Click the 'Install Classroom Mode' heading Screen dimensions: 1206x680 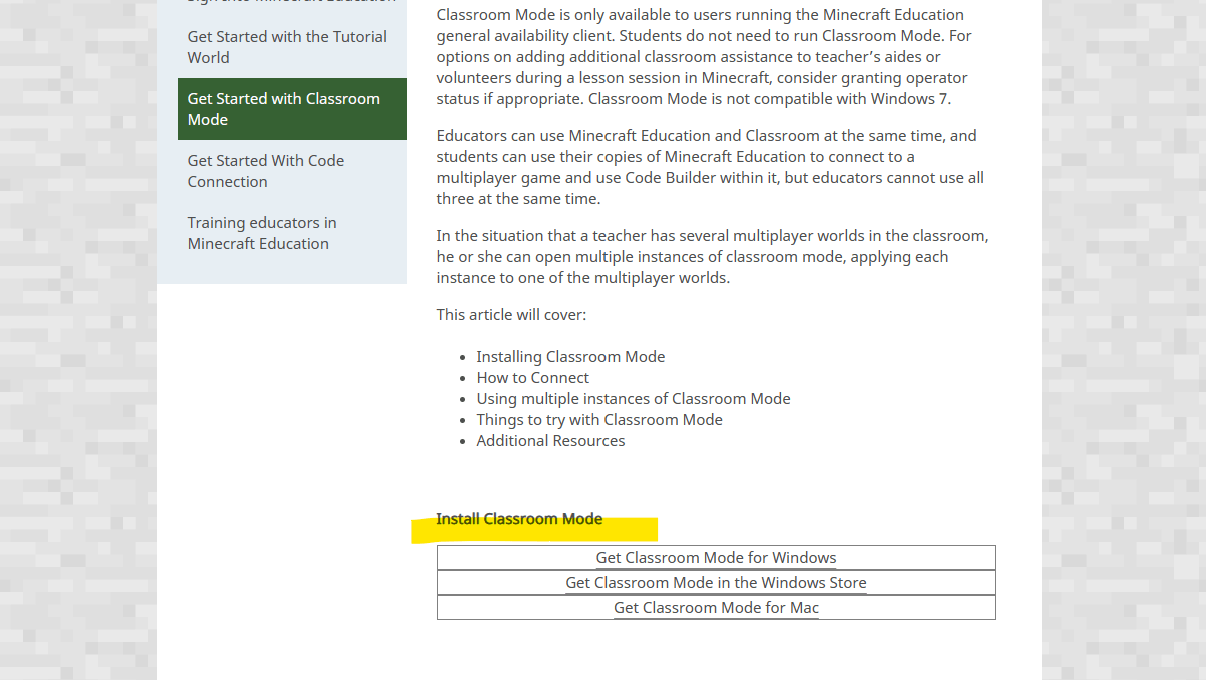pos(519,519)
